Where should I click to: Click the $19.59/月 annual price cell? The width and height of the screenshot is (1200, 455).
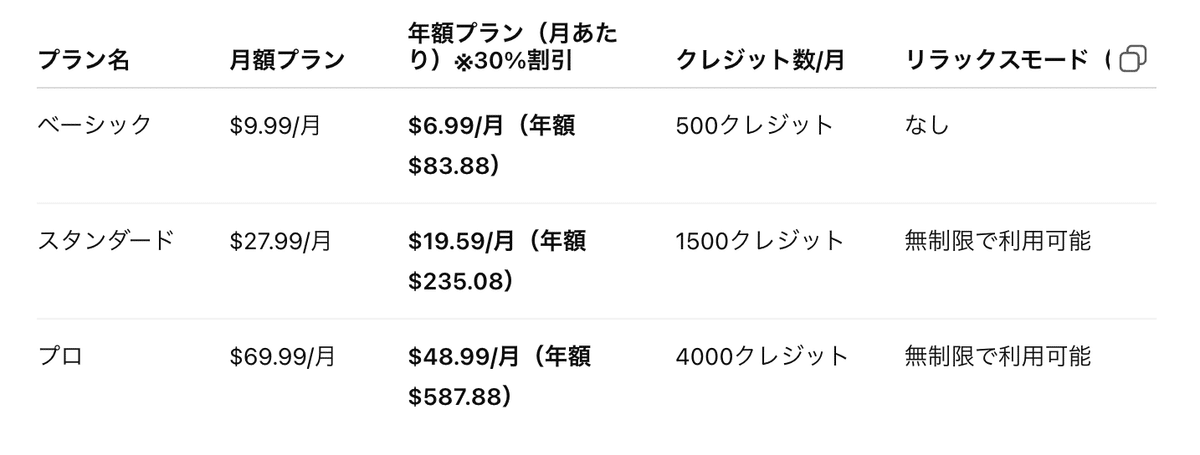click(496, 260)
